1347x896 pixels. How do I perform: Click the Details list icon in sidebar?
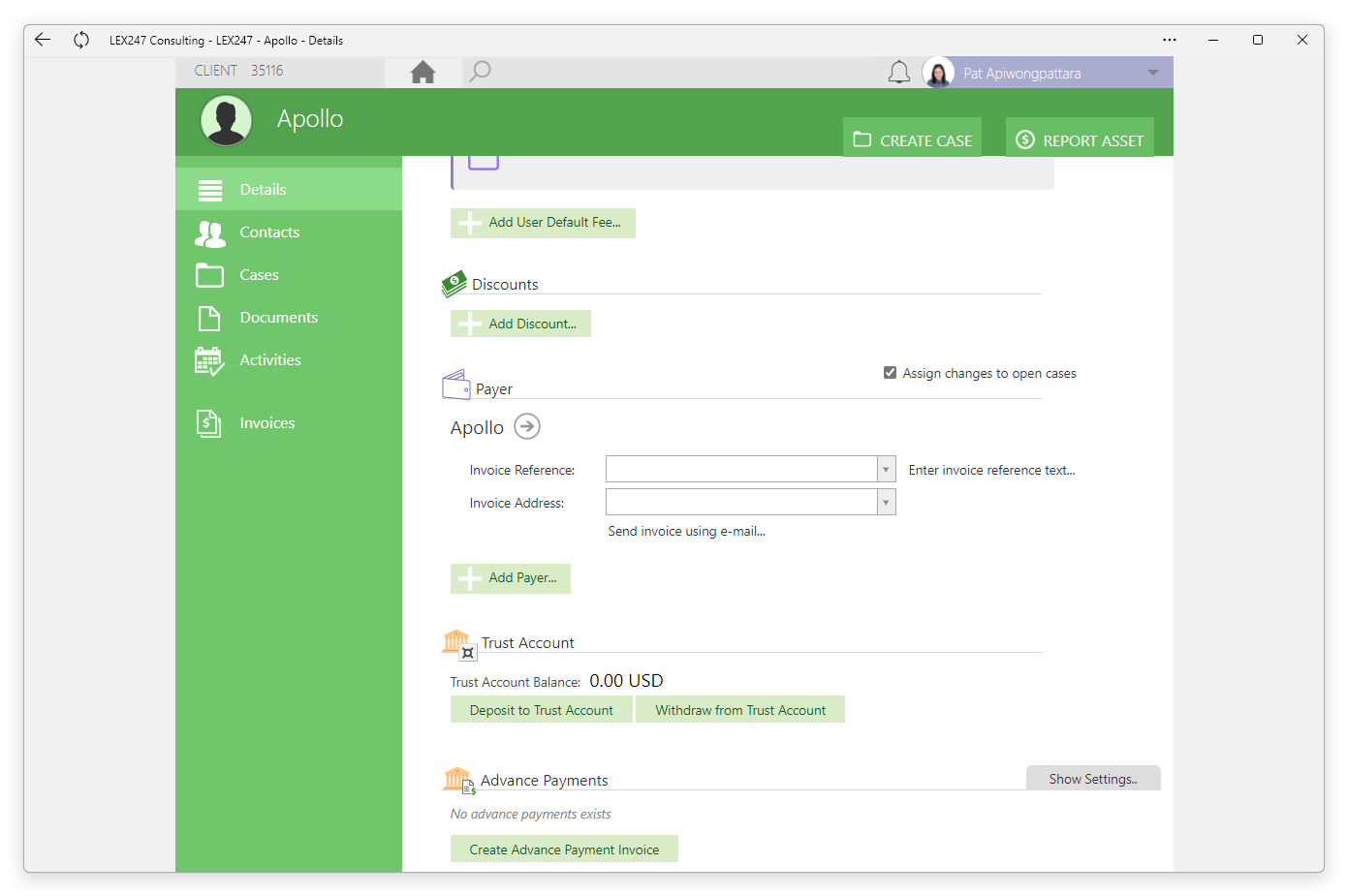210,190
